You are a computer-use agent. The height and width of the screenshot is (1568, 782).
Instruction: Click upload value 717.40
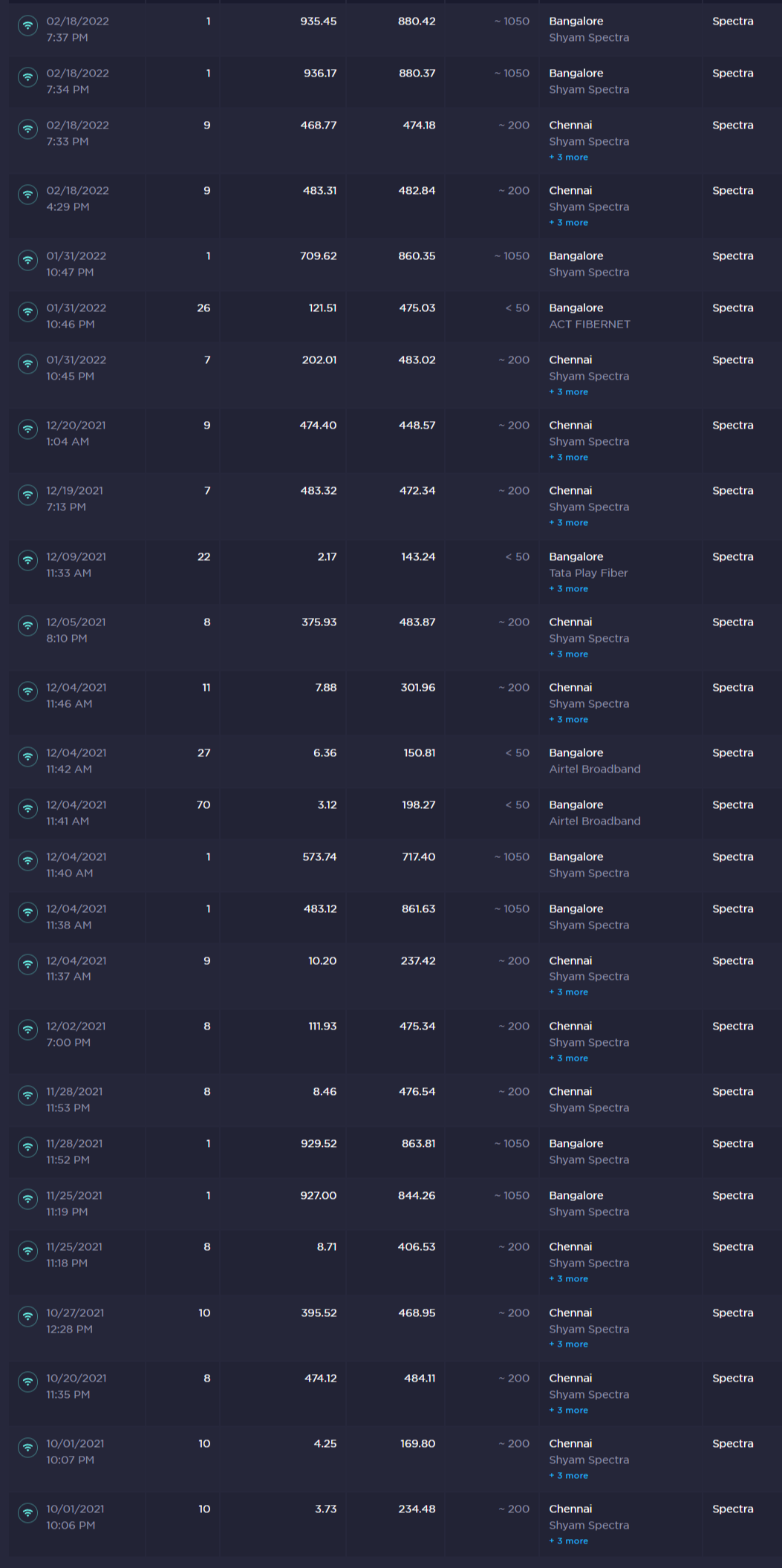[419, 857]
